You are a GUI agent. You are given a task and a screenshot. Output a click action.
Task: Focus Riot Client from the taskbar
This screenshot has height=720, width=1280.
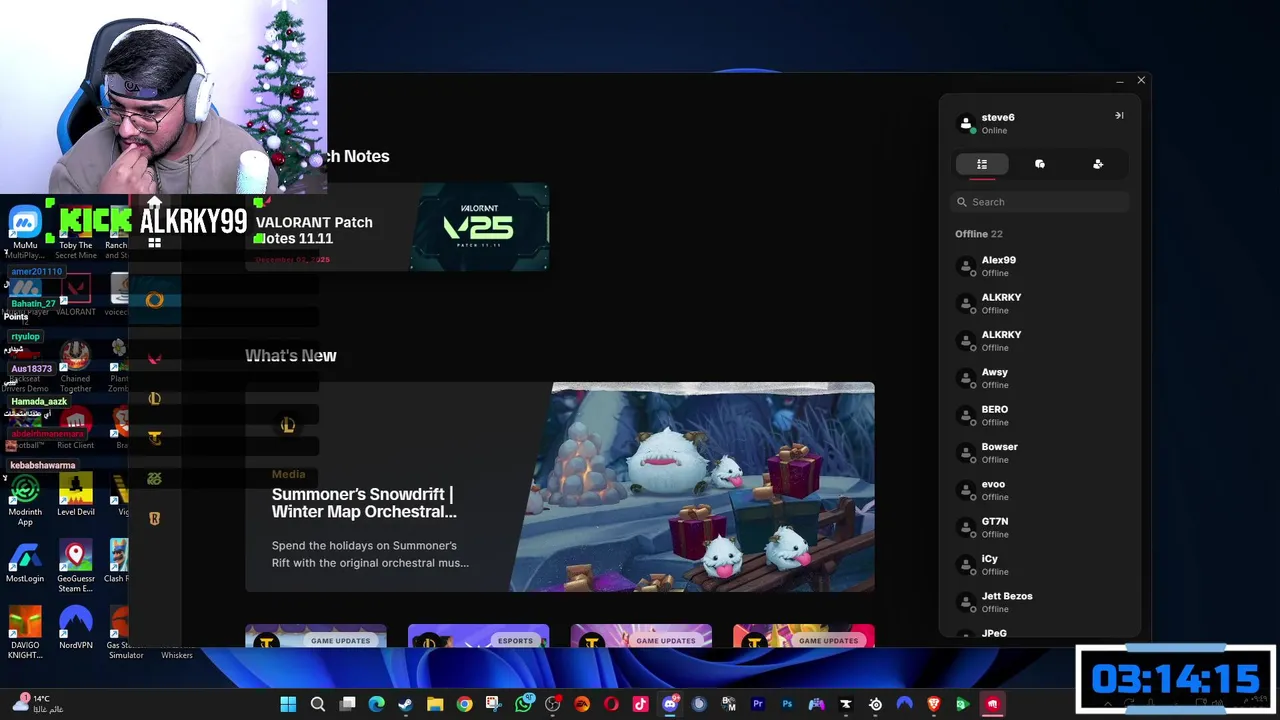(x=992, y=704)
